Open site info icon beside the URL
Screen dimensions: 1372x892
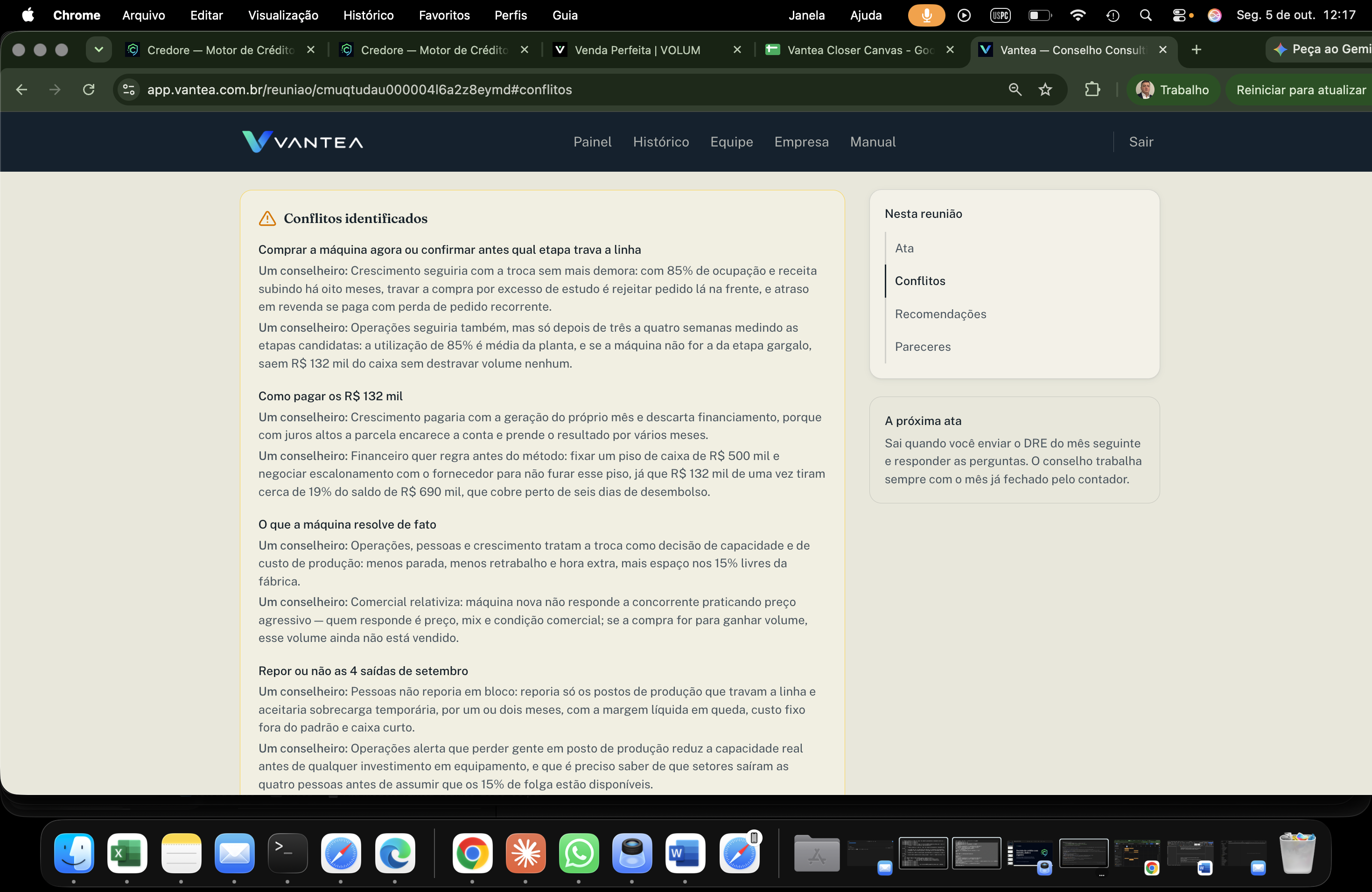[x=129, y=89]
